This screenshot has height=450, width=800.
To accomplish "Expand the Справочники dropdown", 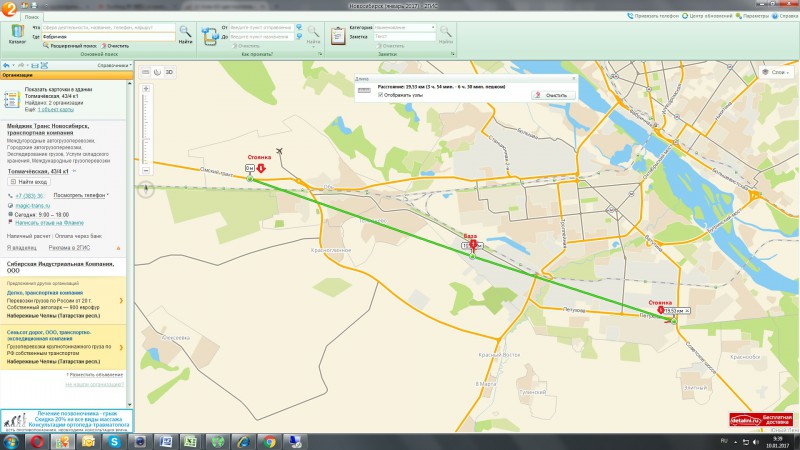I will pyautogui.click(x=112, y=65).
